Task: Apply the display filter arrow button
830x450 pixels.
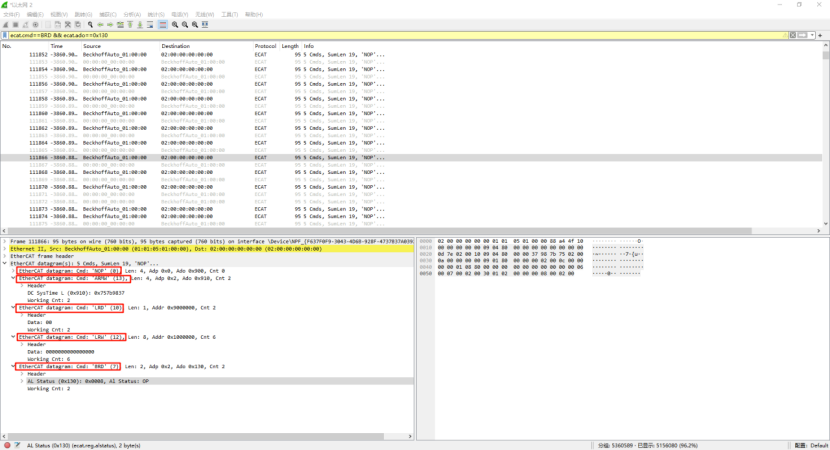Action: [802, 35]
